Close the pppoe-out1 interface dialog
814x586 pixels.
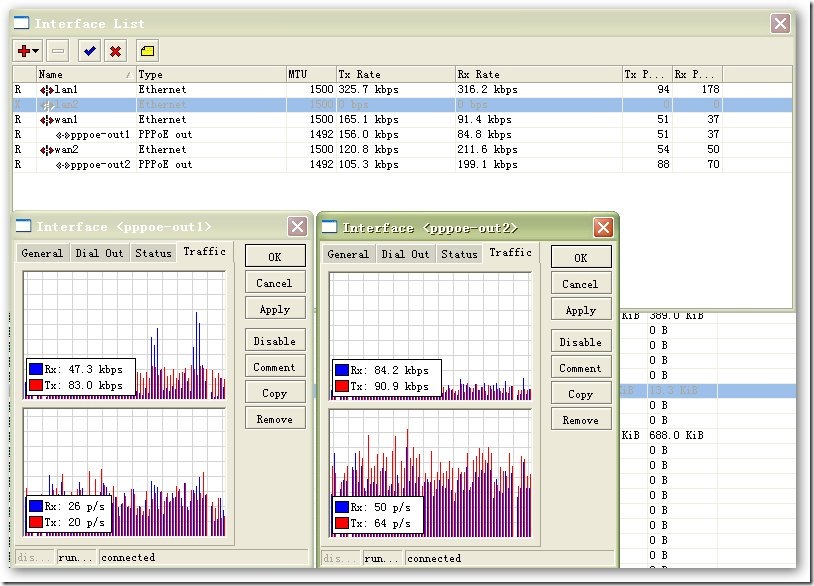click(x=297, y=226)
